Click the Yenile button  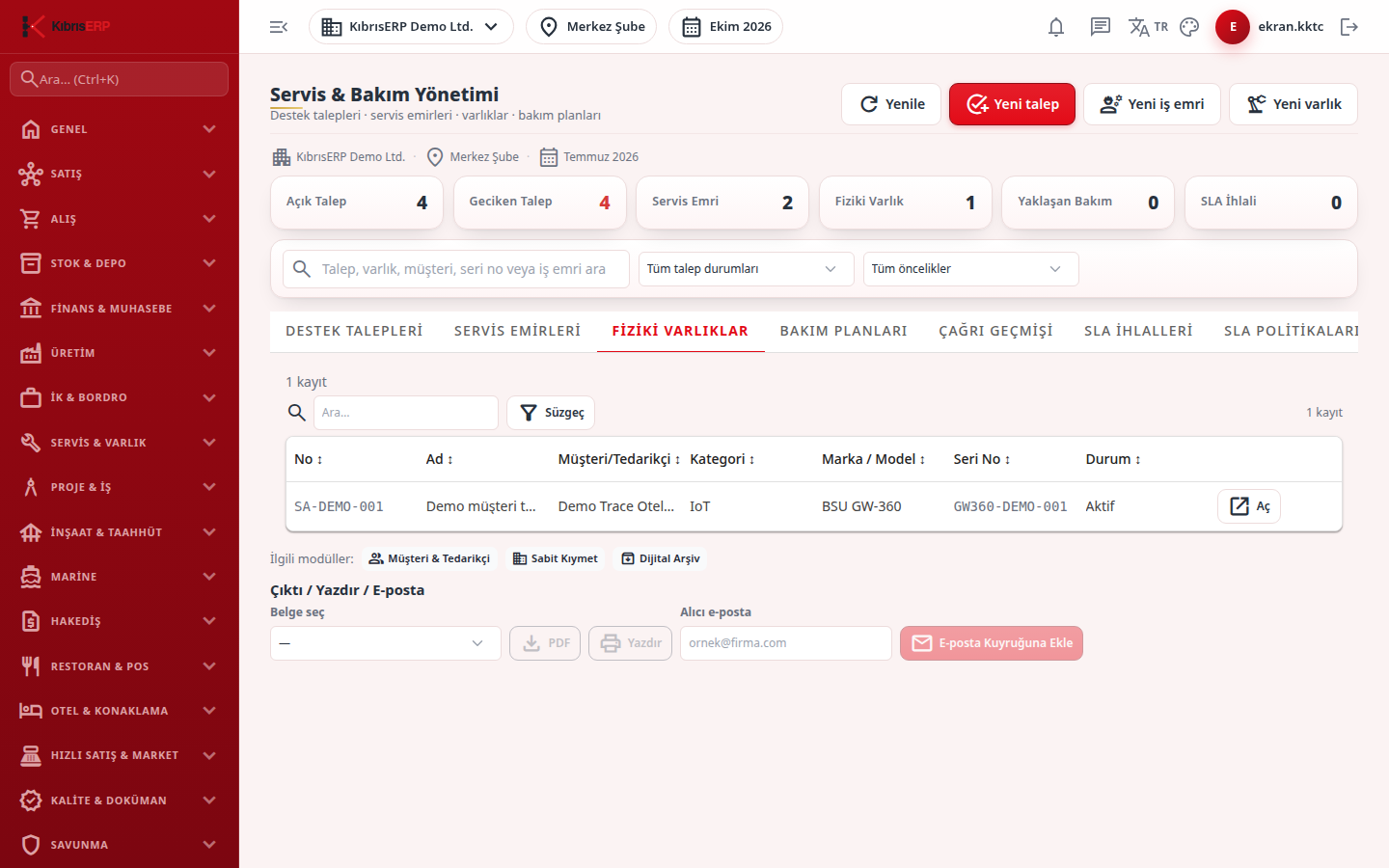[x=892, y=104]
